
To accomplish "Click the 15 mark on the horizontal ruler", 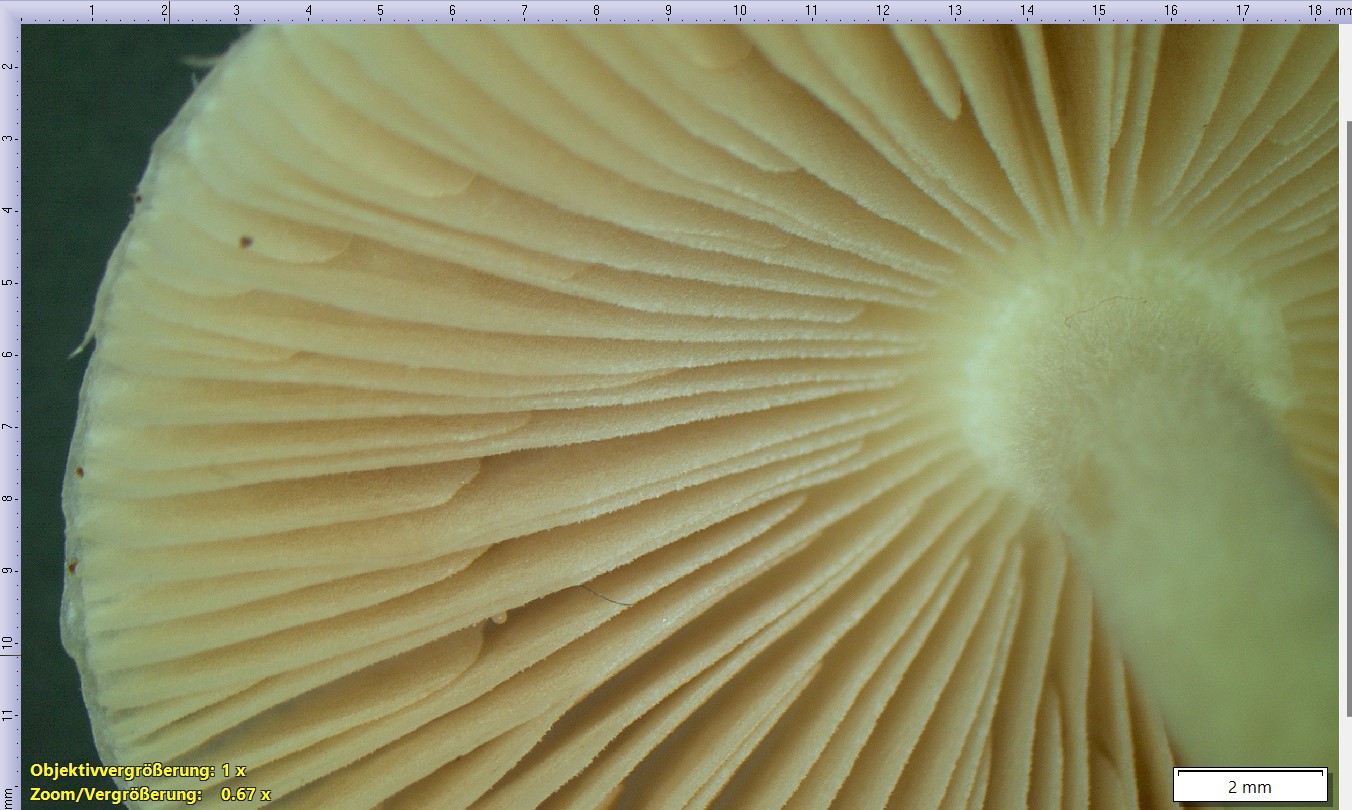I will click(x=1098, y=11).
